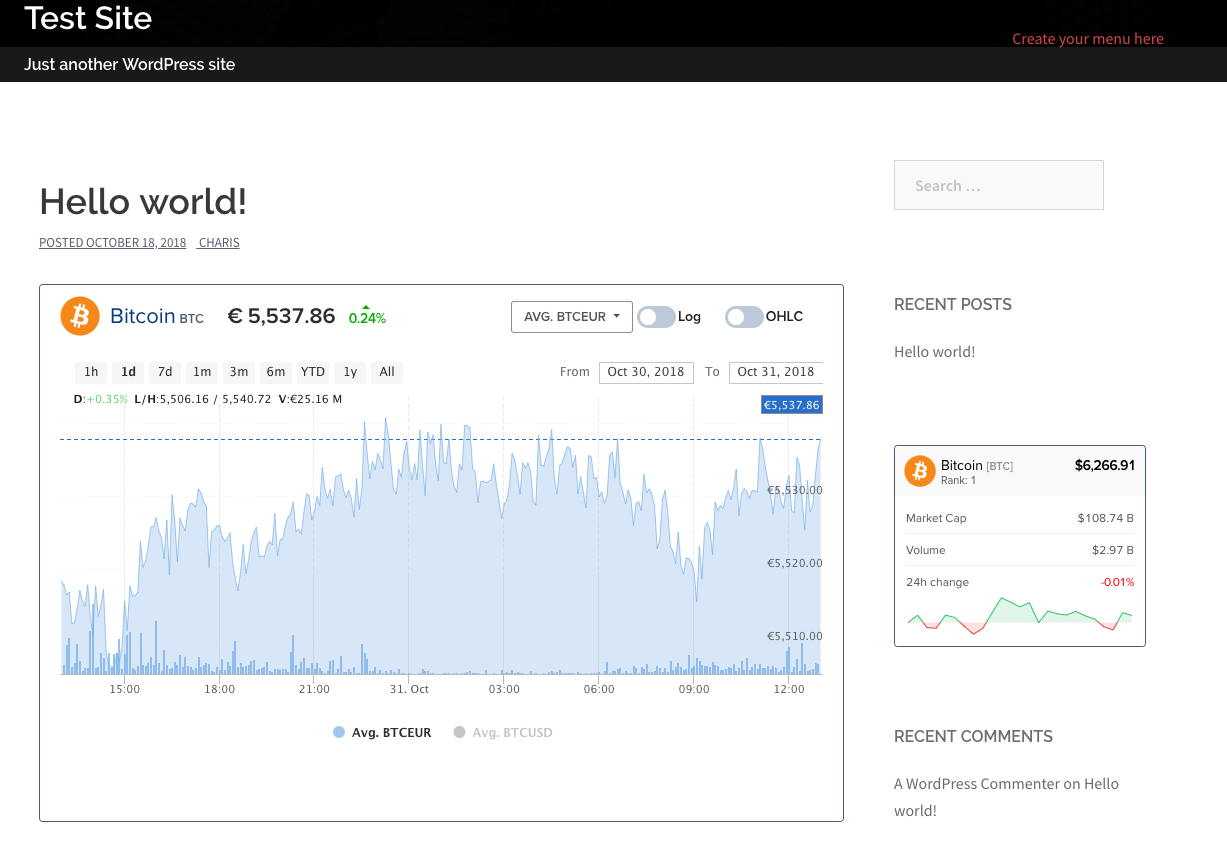
Task: Click the Bitcoin icon in sidebar widget
Action: [919, 471]
